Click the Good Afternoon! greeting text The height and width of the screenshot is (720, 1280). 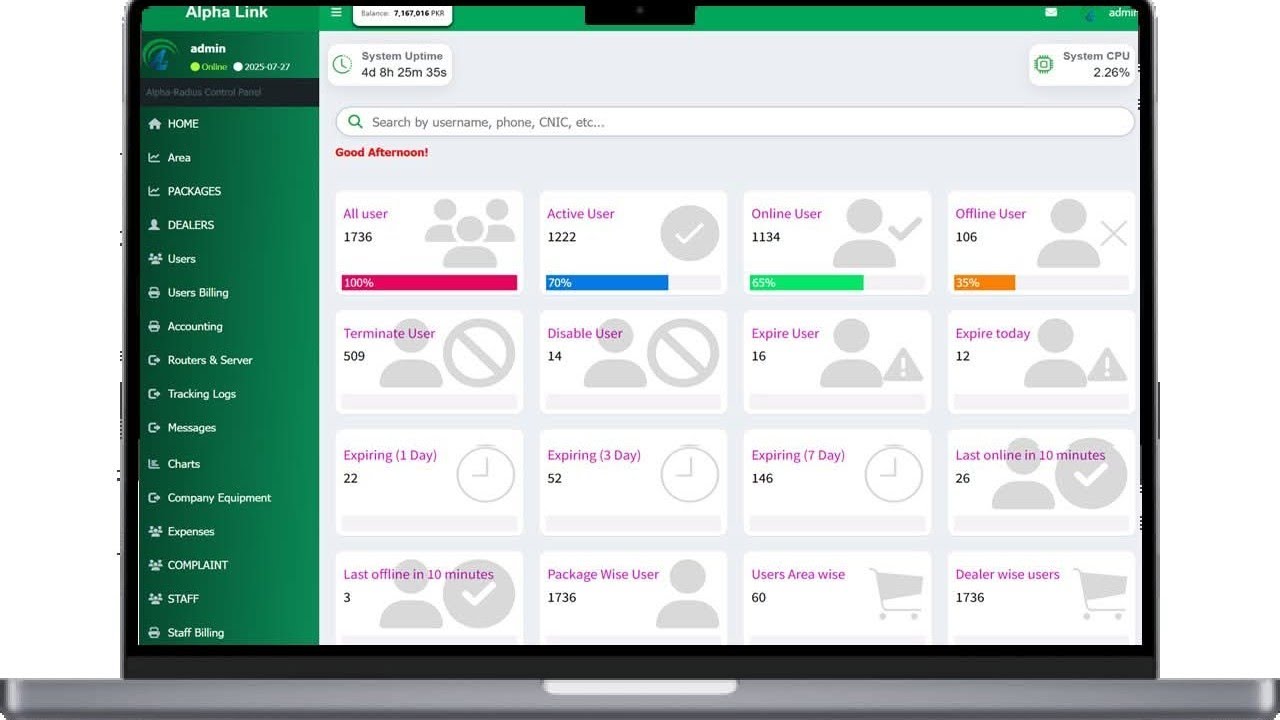click(382, 153)
